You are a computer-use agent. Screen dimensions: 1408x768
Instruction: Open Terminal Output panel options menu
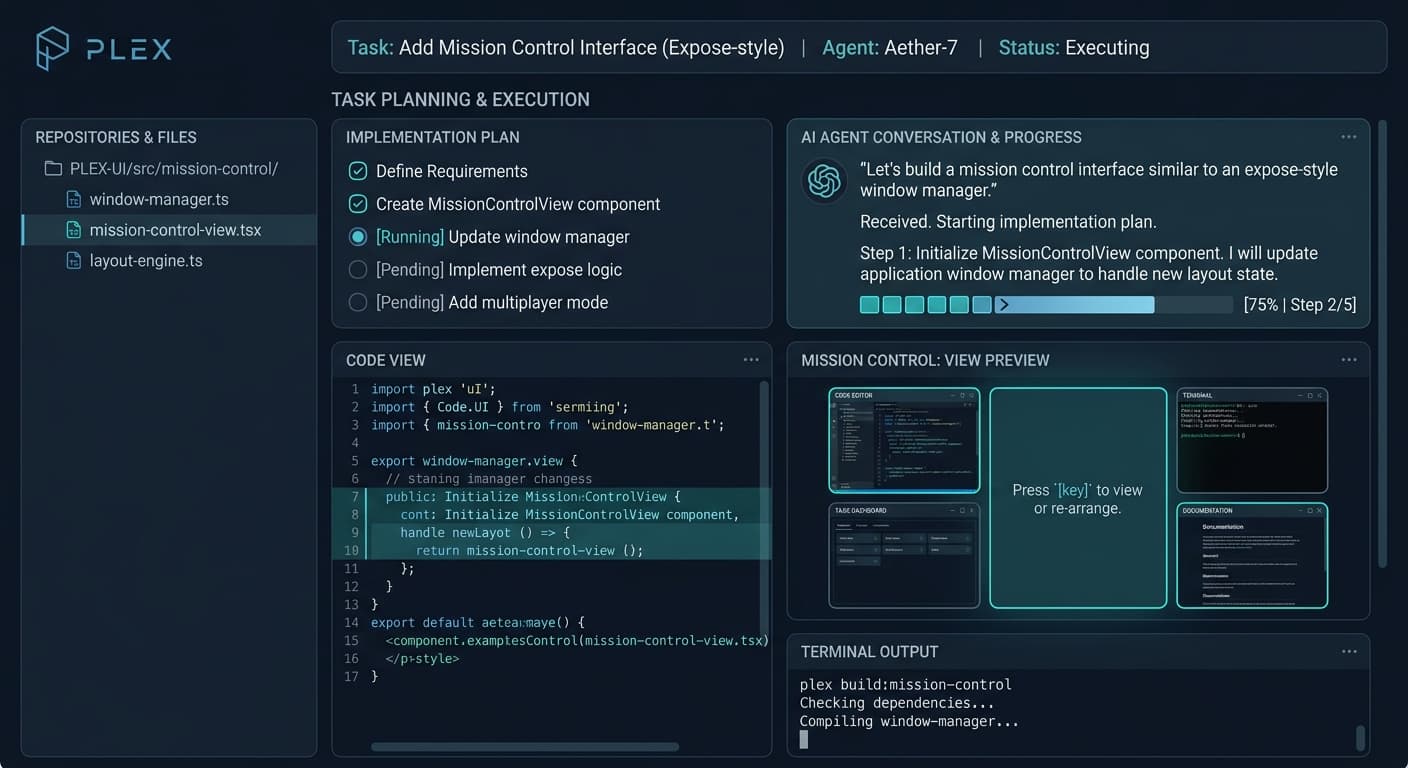click(1349, 652)
